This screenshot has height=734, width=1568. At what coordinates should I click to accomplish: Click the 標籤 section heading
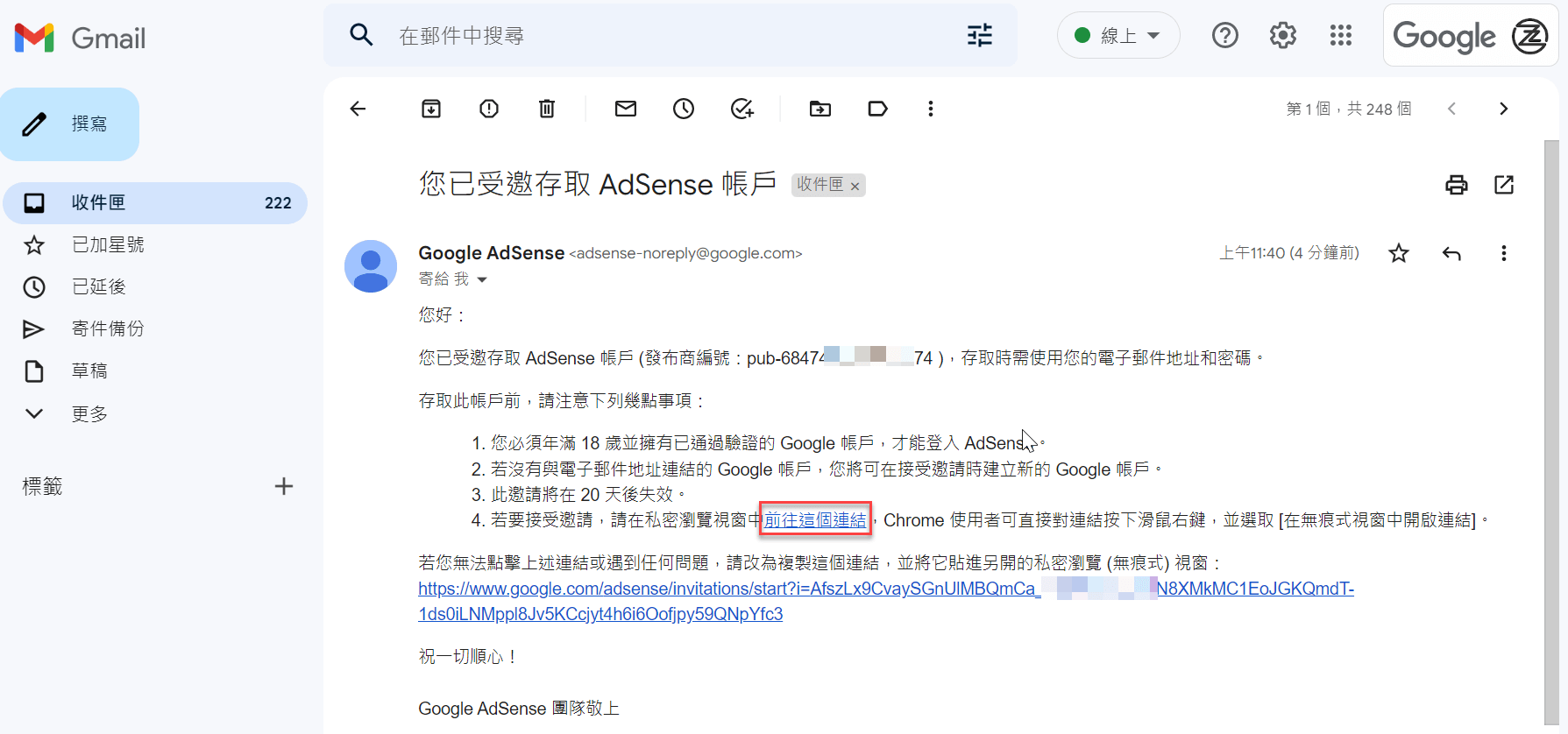(42, 486)
